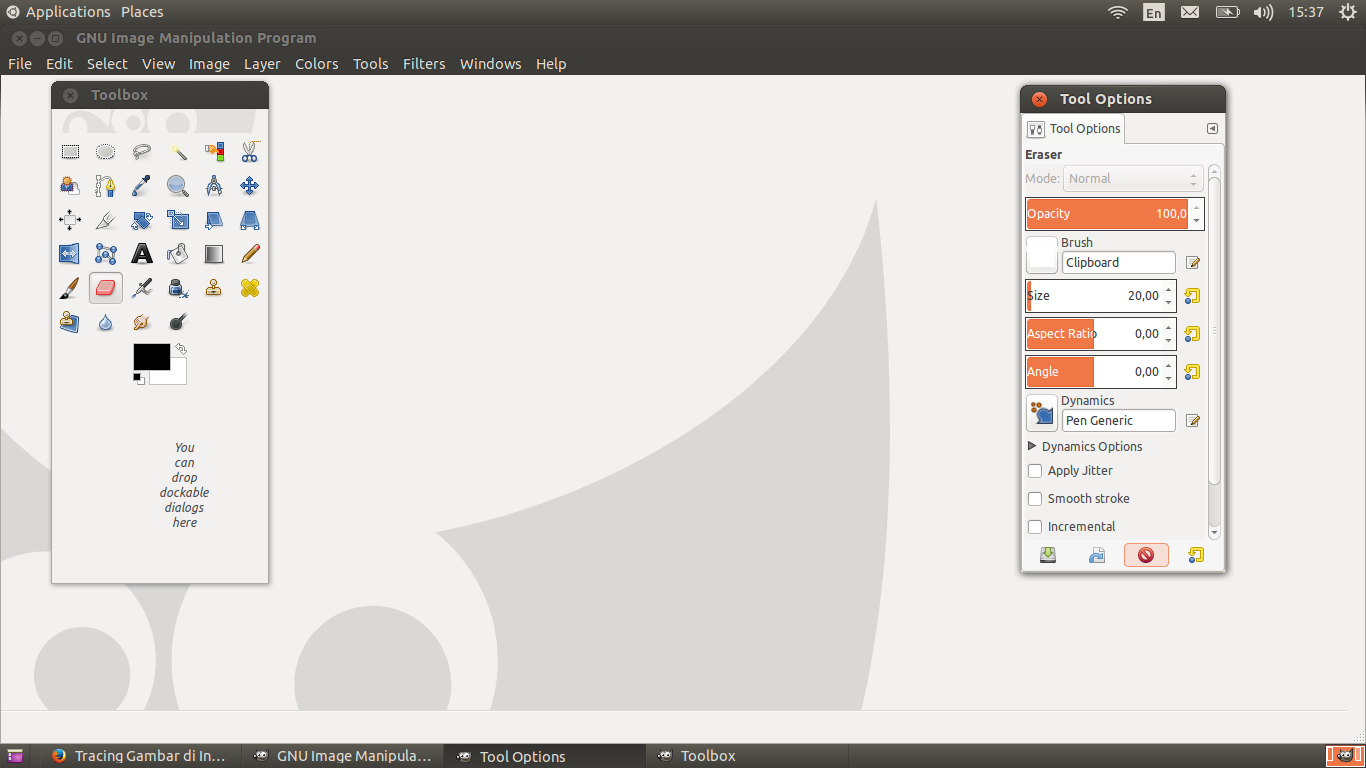Choose the Dodge/Burn tool
1366x768 pixels.
(178, 322)
